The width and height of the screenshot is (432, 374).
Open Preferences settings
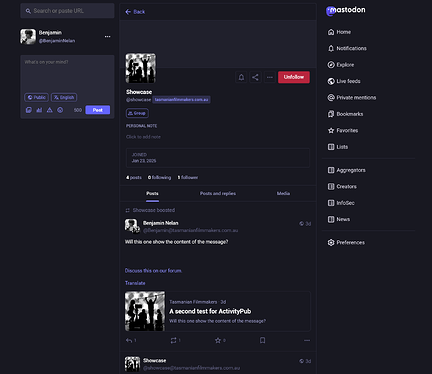coord(346,242)
